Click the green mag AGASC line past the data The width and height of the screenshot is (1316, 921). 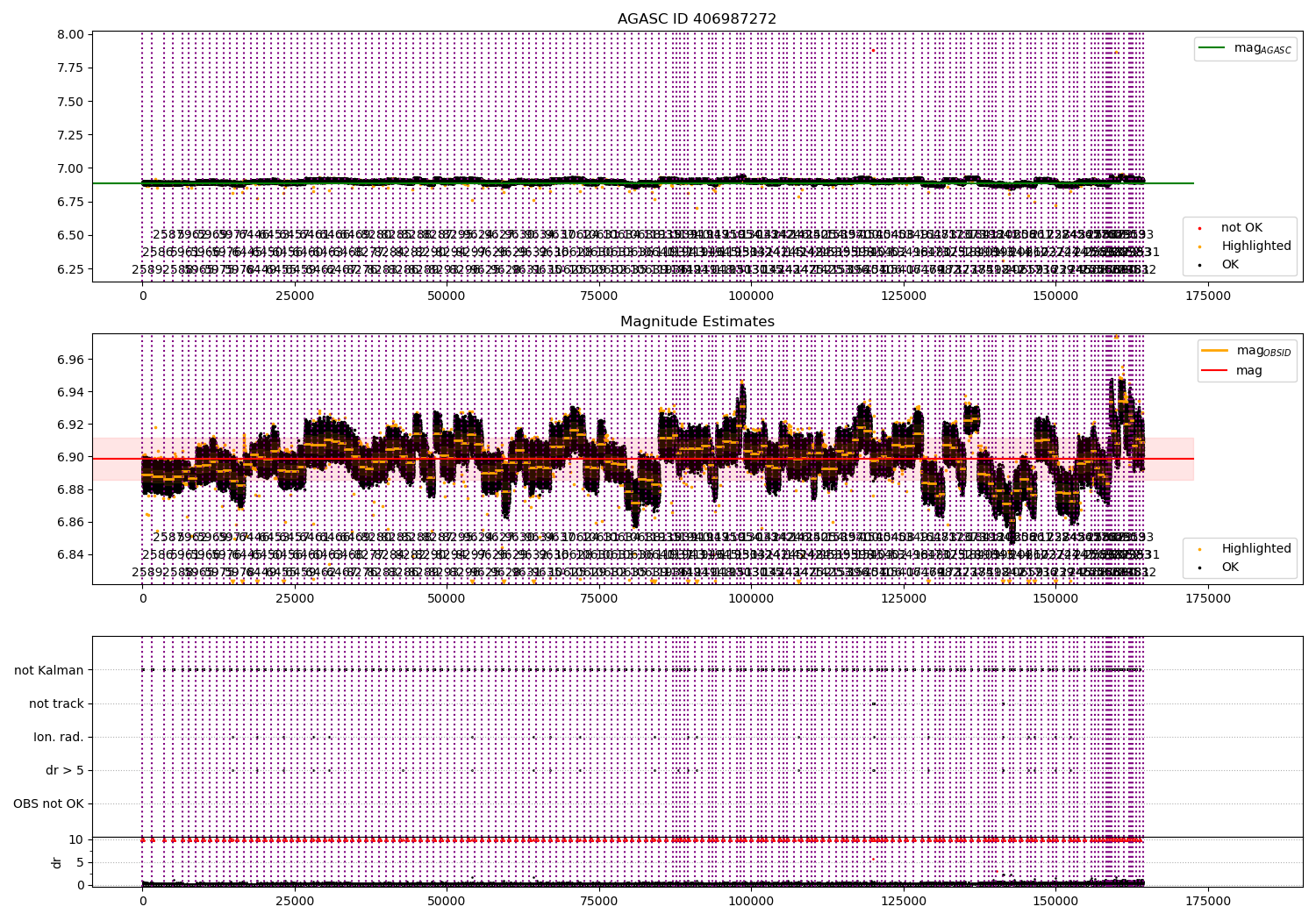click(1169, 183)
